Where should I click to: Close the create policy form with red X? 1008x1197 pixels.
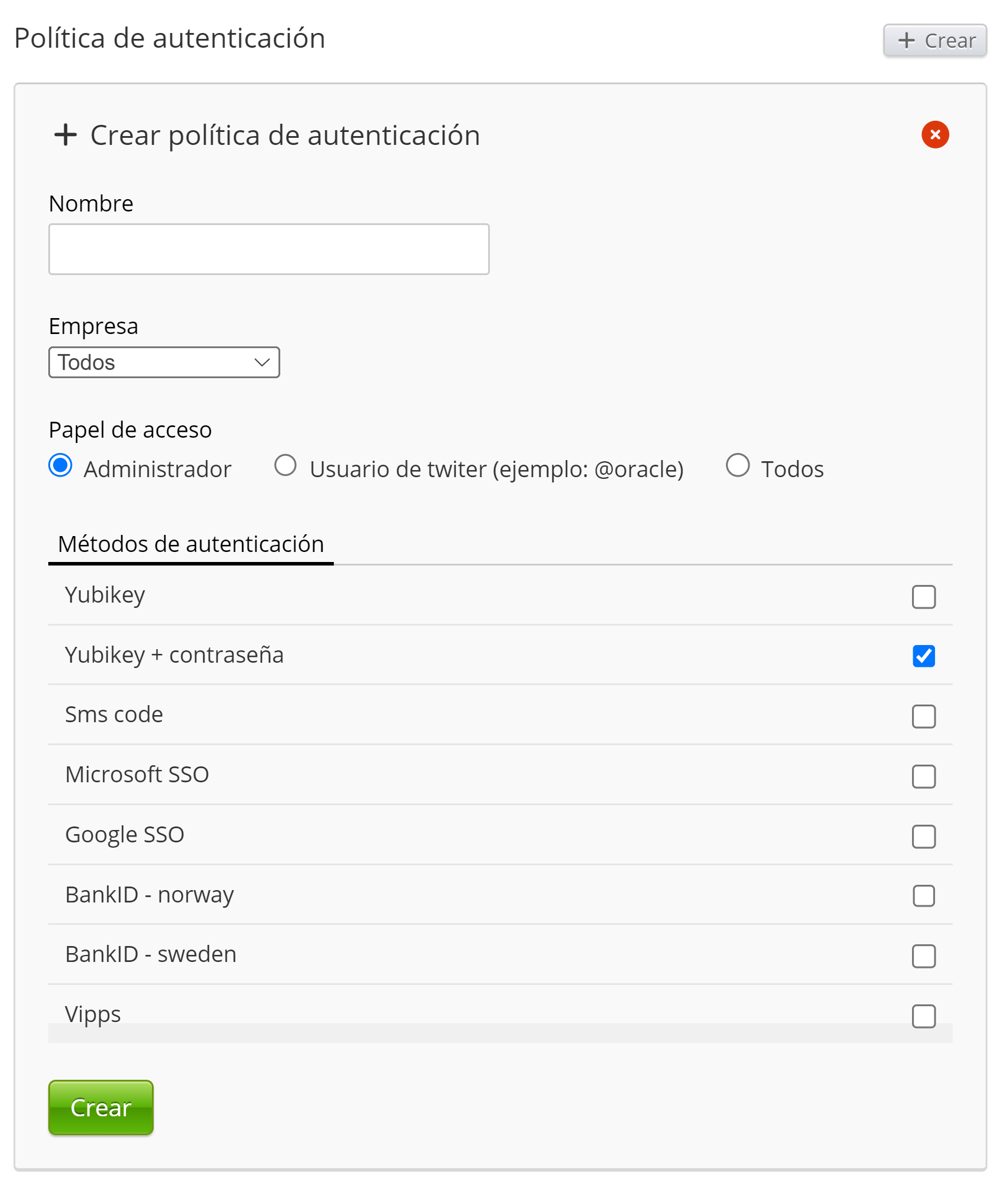point(934,135)
